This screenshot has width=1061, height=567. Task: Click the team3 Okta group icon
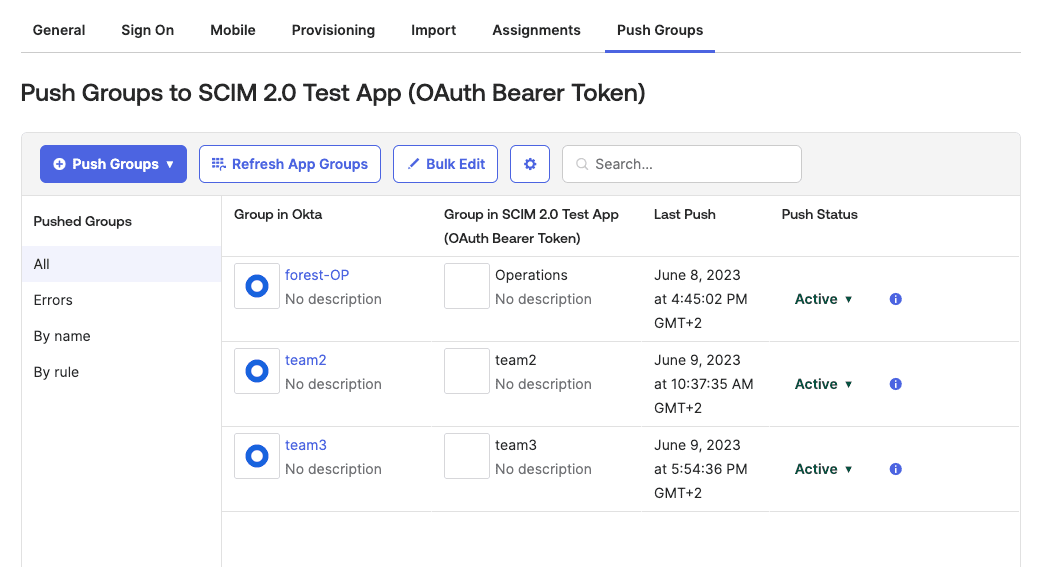click(x=257, y=457)
